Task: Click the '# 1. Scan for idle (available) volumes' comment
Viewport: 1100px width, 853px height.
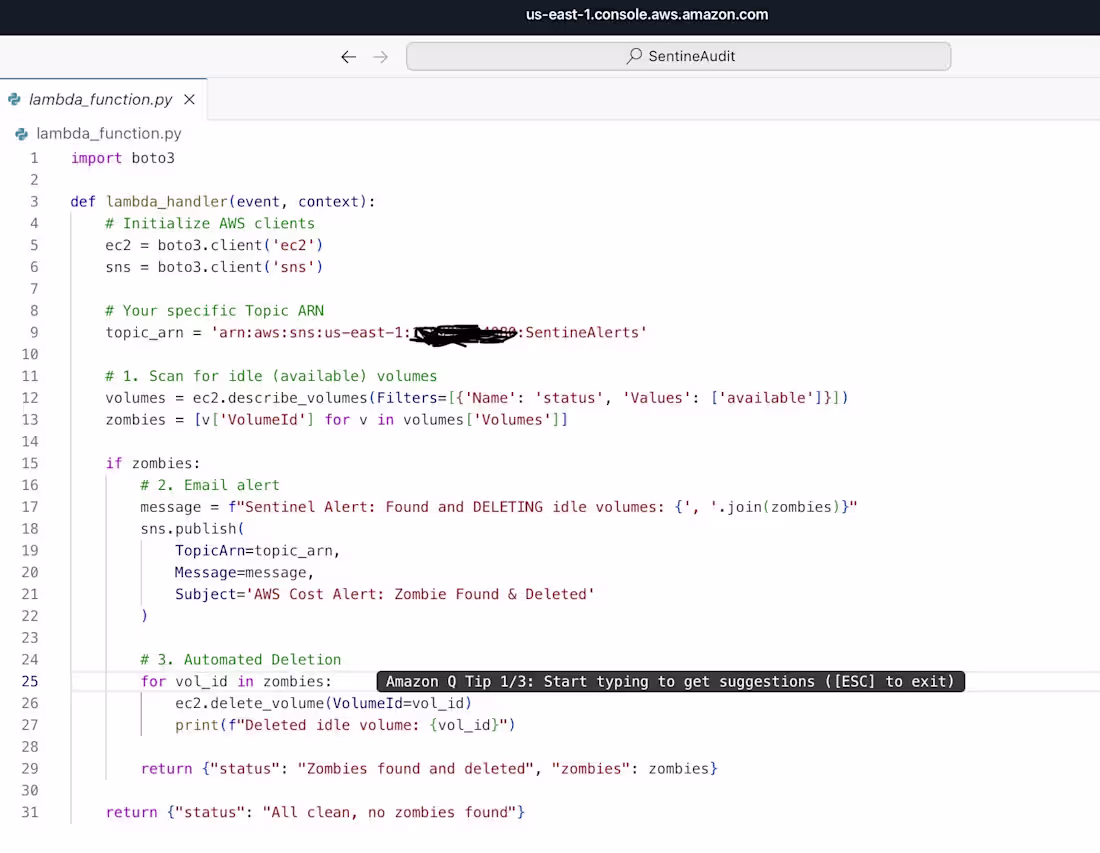Action: point(271,376)
